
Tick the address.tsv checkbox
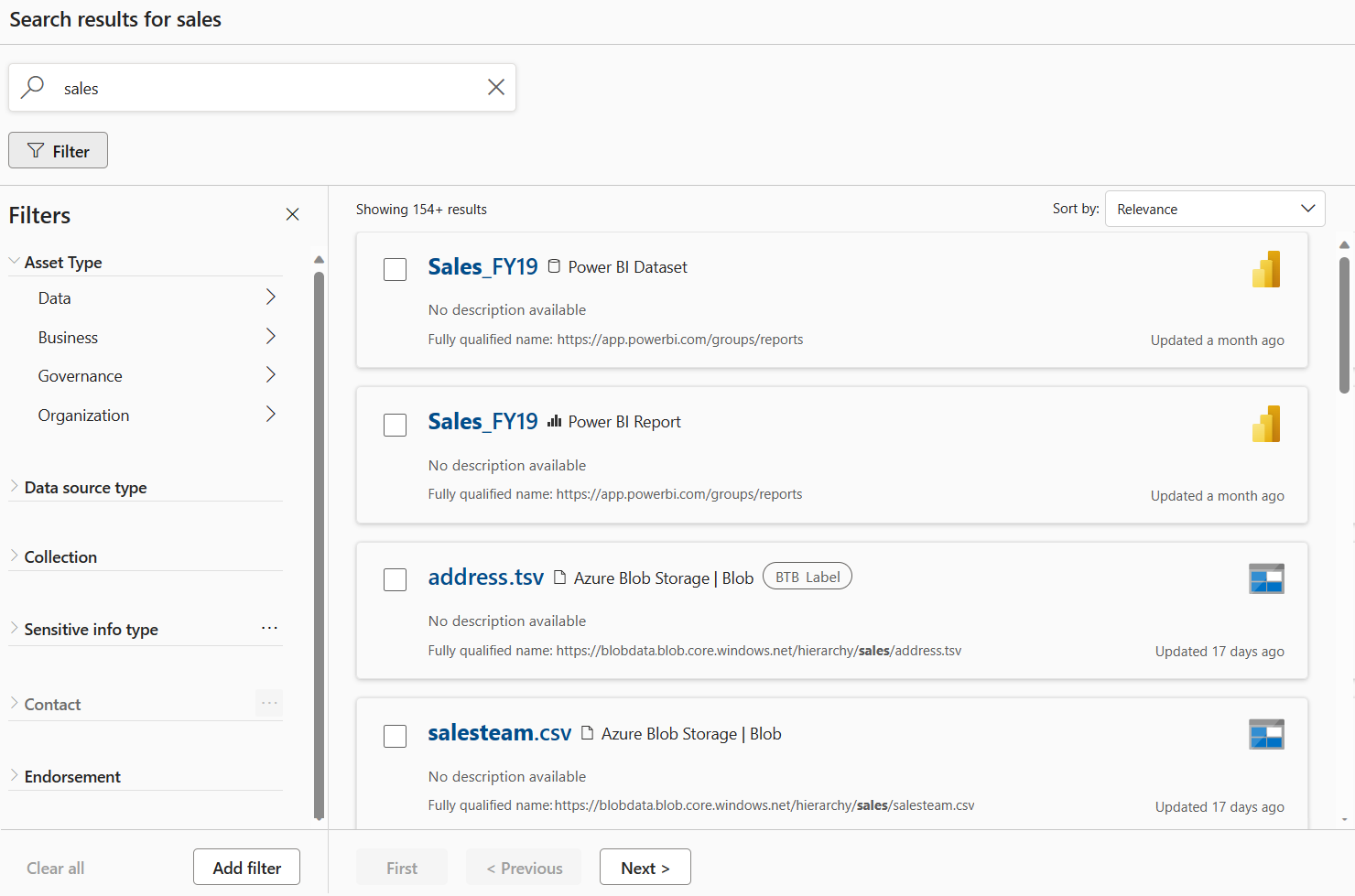tap(395, 580)
